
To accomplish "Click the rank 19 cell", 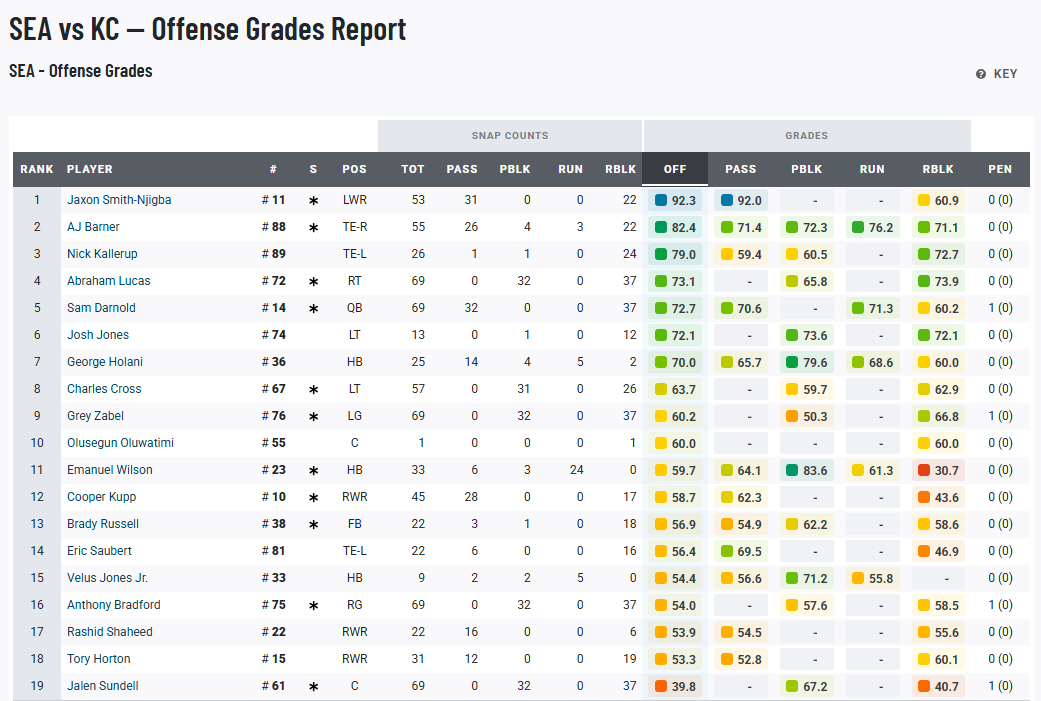I will tap(37, 686).
